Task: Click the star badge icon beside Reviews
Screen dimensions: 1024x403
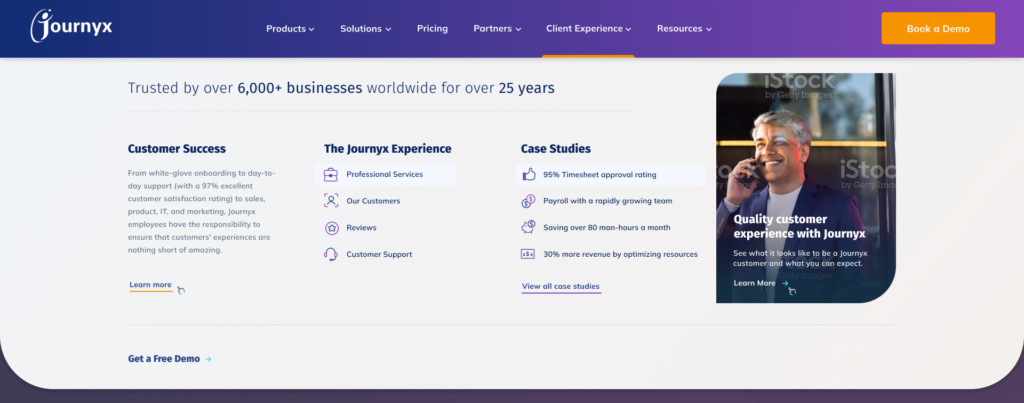Action: click(x=331, y=228)
